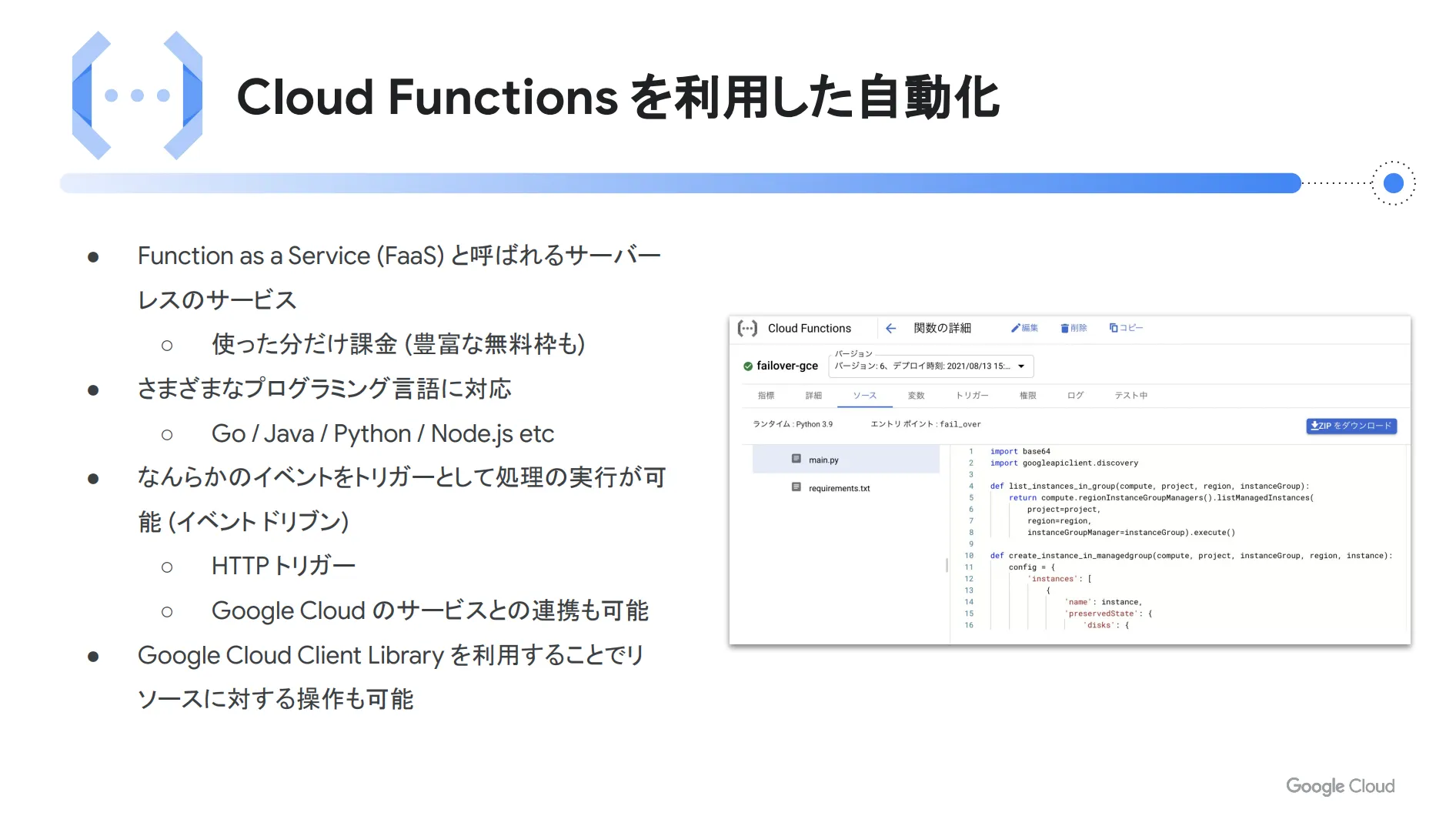Select the requirements.txt file row
This screenshot has width=1456, height=816.
tap(846, 488)
